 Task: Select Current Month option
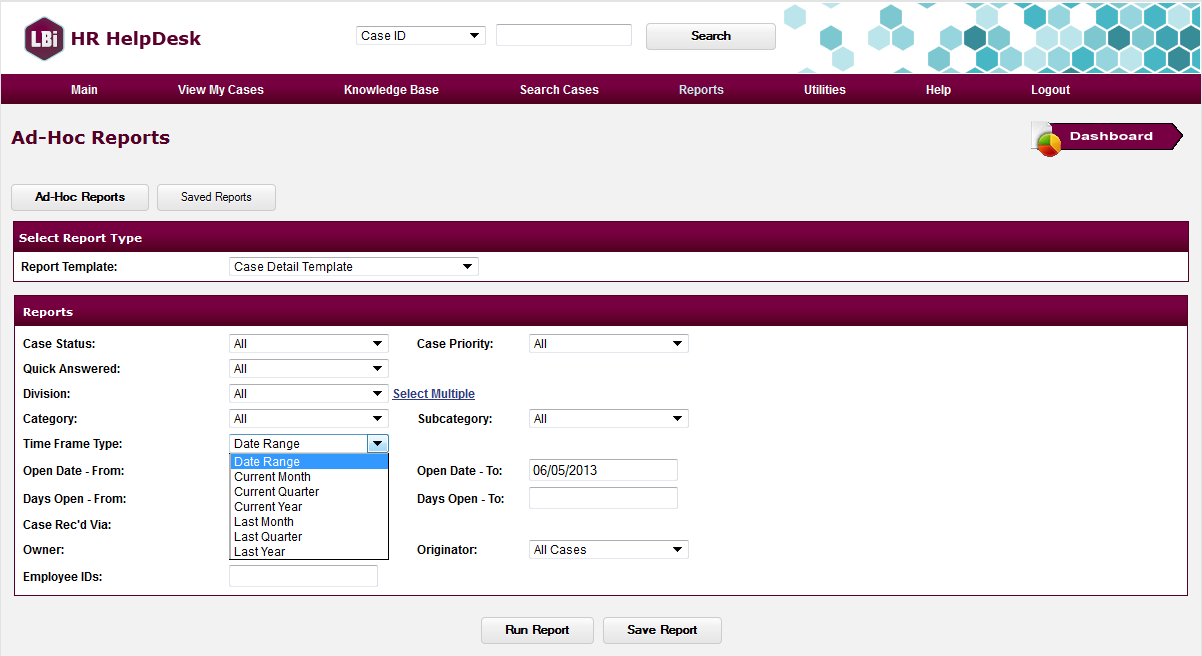[x=309, y=477]
